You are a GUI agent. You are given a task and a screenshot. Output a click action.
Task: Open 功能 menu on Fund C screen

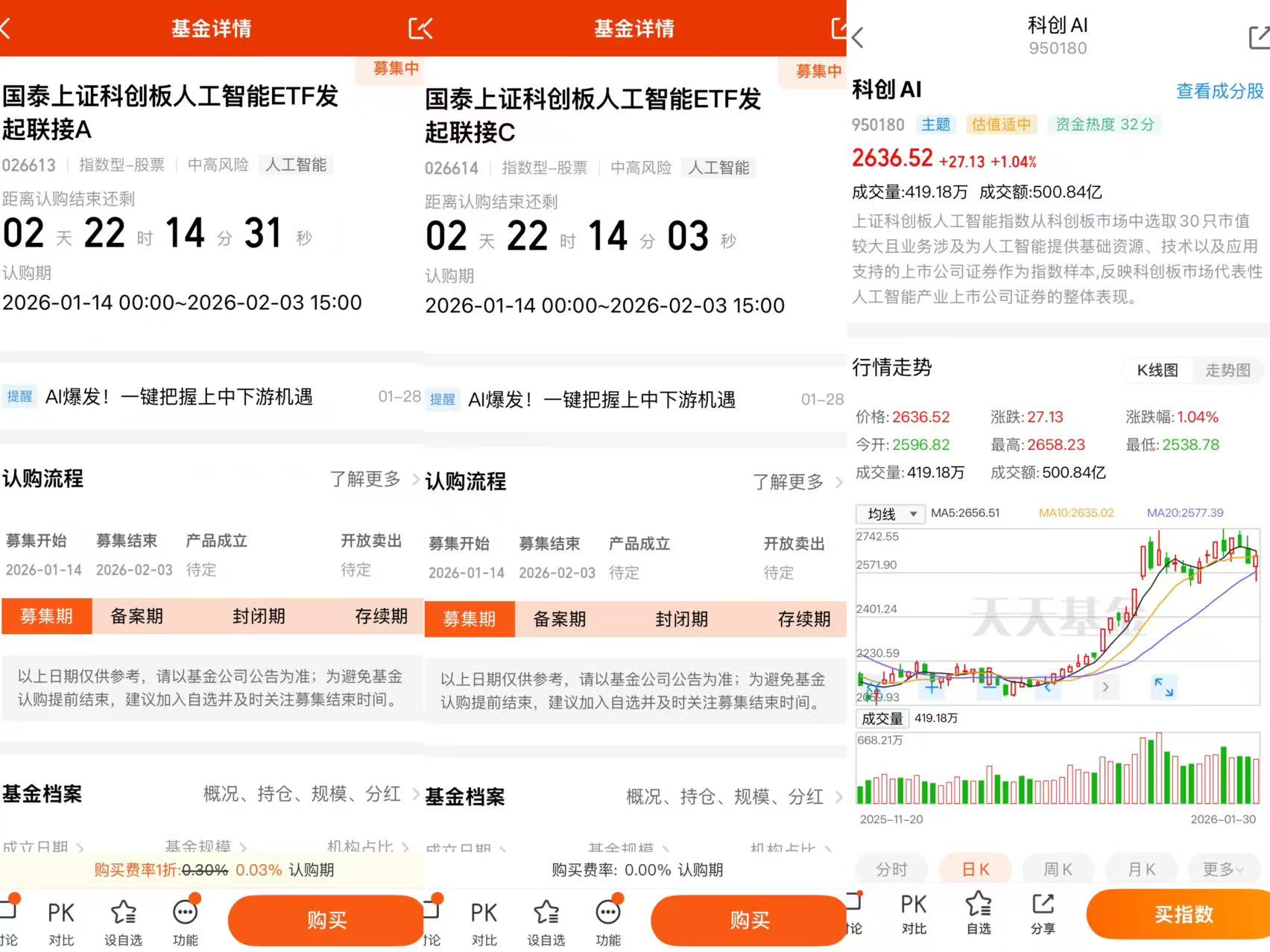608,923
